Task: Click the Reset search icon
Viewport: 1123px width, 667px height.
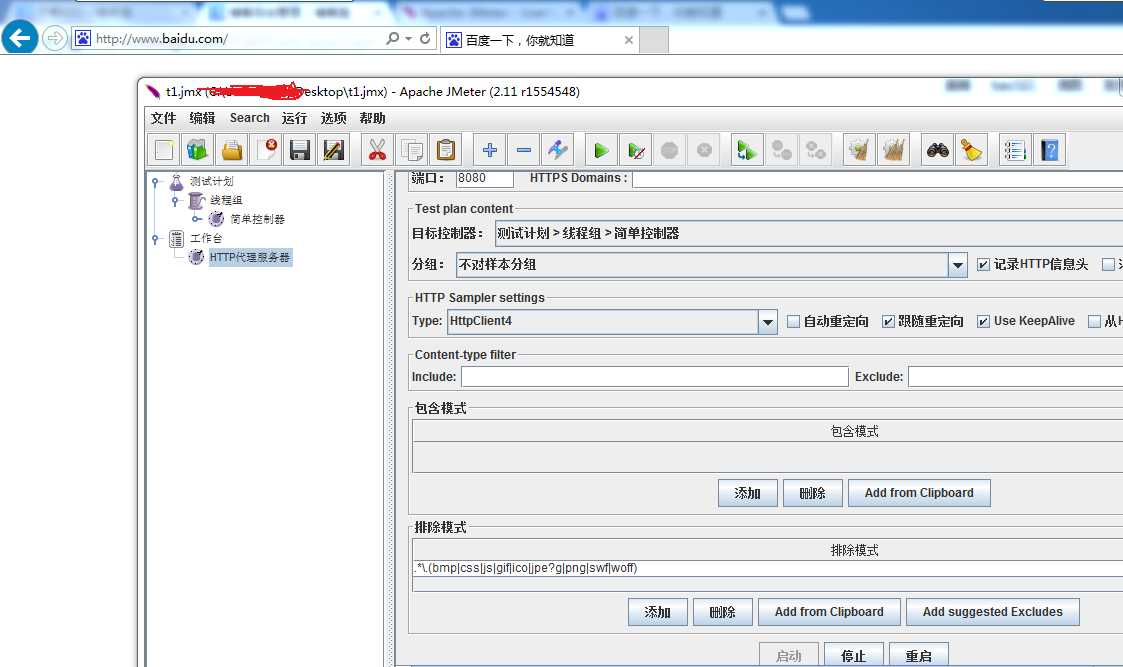Action: (x=972, y=150)
